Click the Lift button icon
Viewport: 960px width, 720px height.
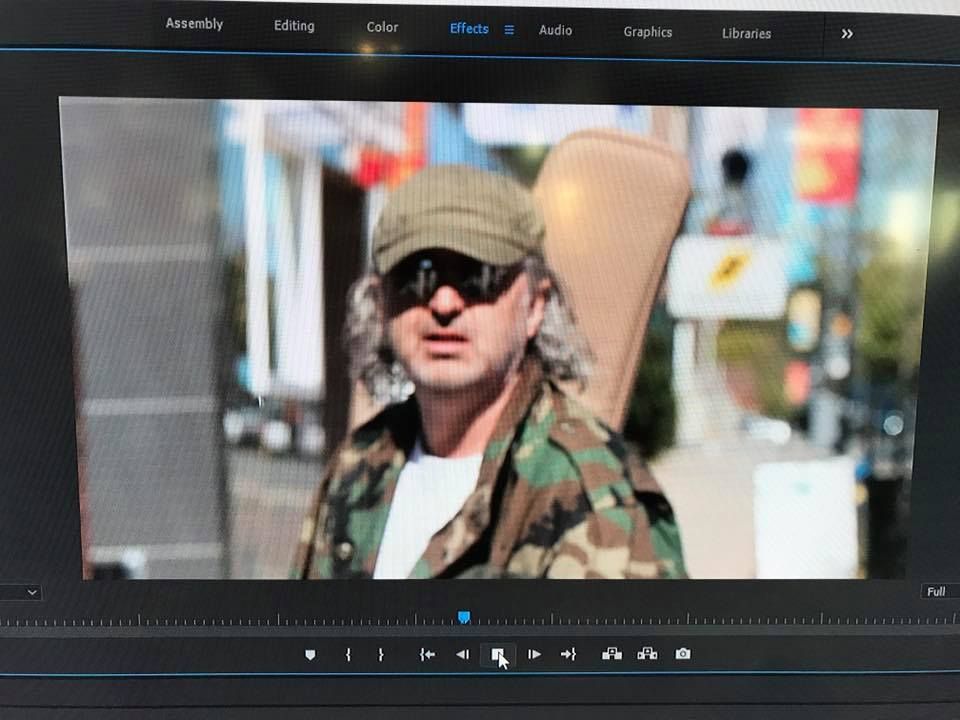[x=612, y=654]
